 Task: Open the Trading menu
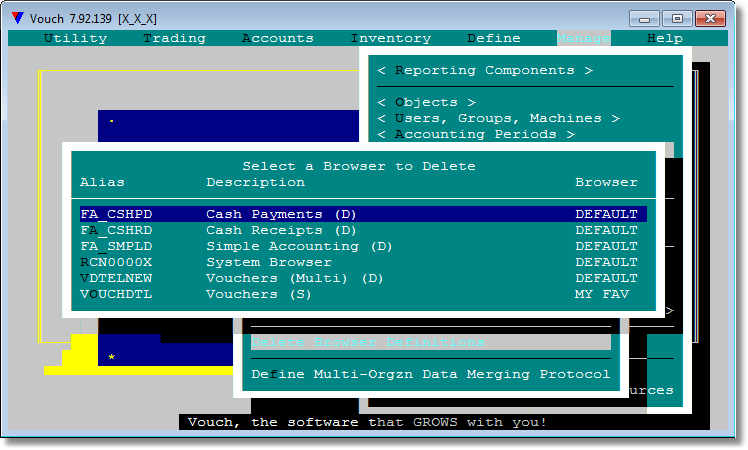175,38
